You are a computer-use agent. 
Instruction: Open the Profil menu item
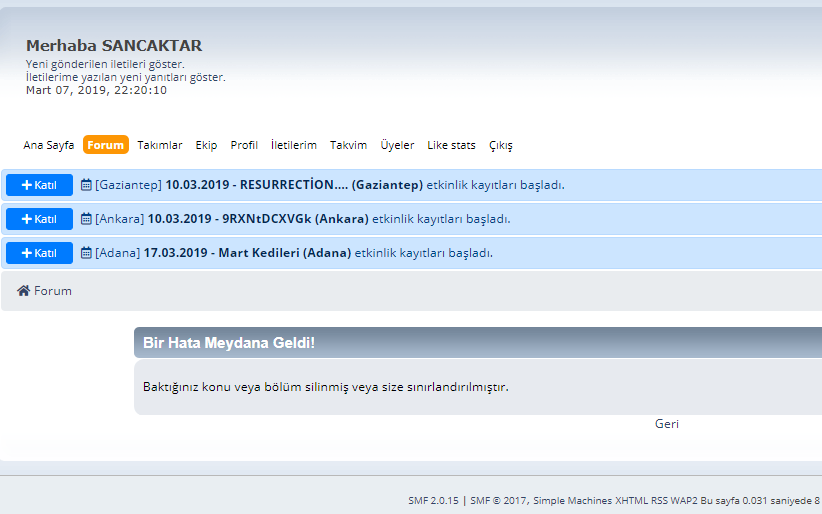pyautogui.click(x=244, y=145)
